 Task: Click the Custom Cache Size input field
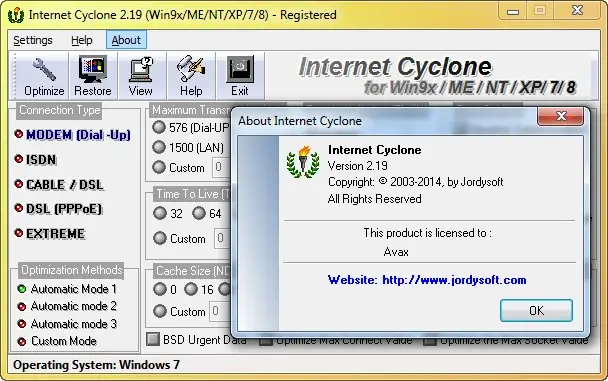(x=220, y=311)
